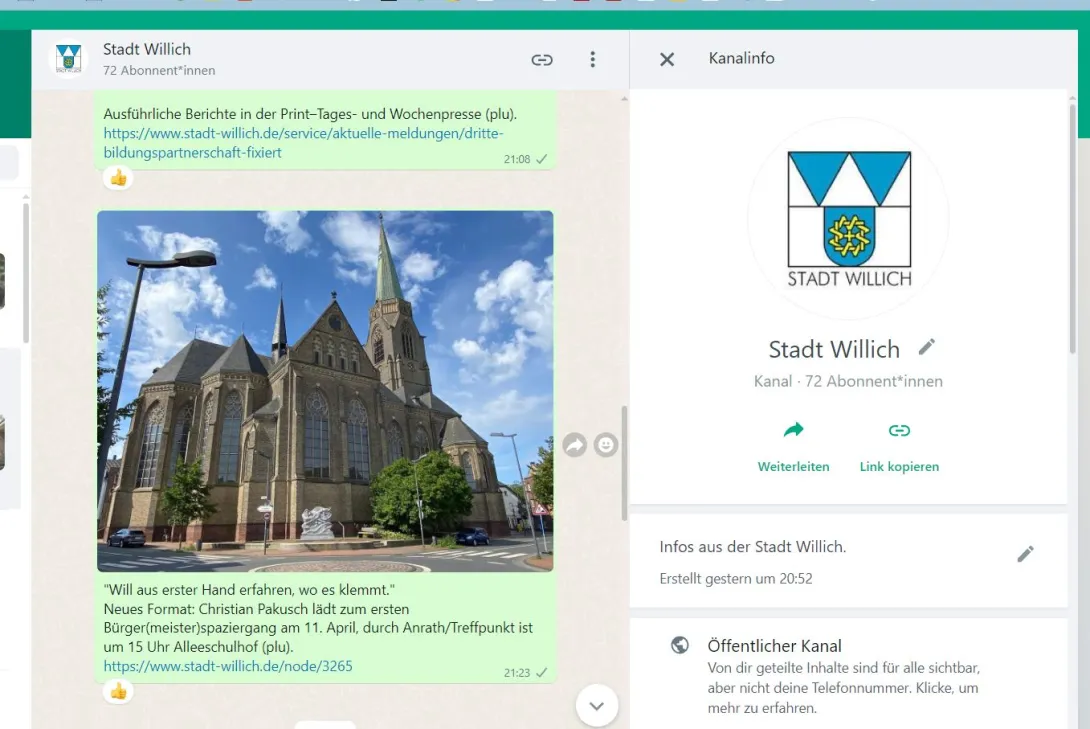Click the 'Erstellt gestern um 20:52' text
1090x729 pixels.
(x=735, y=578)
